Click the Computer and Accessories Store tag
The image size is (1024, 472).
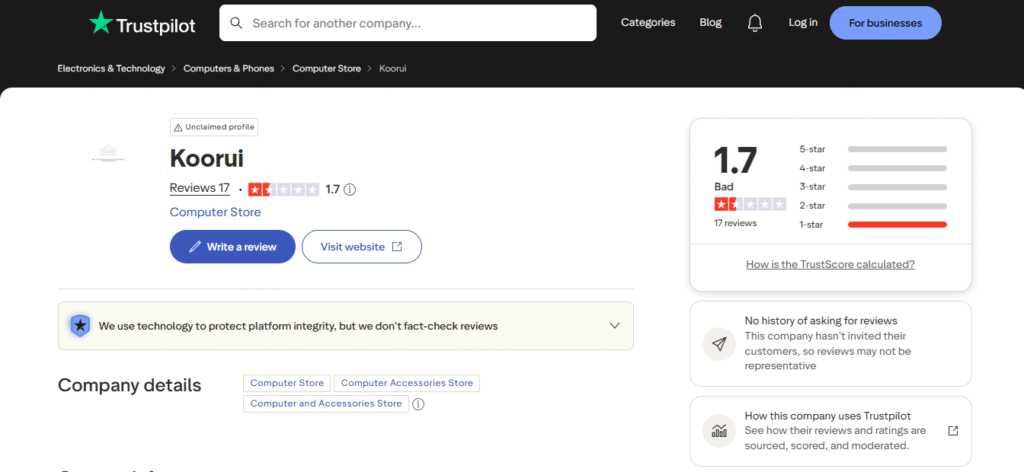coord(326,403)
